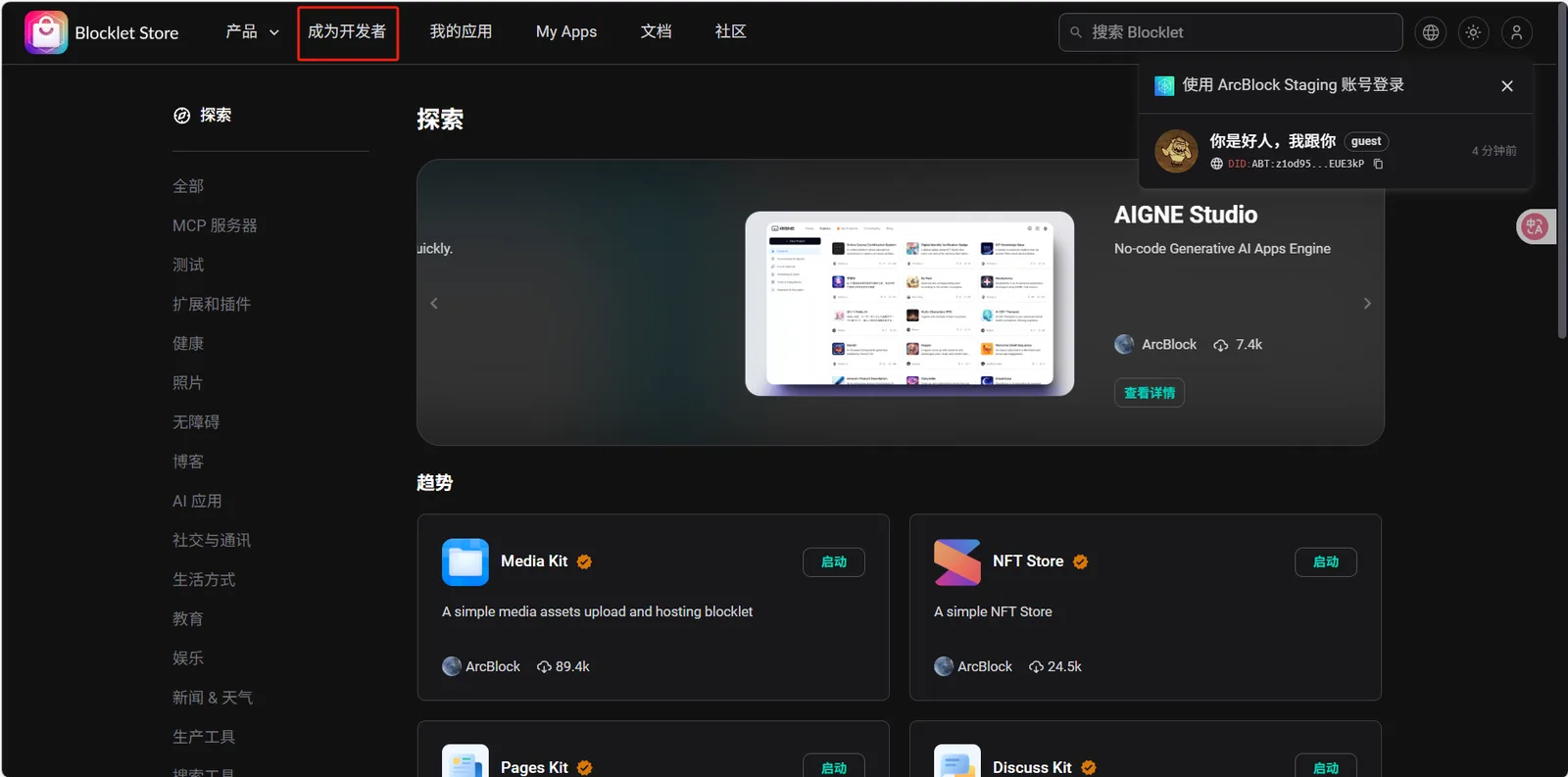
Task: Open My Apps in the top navigation
Action: [566, 32]
